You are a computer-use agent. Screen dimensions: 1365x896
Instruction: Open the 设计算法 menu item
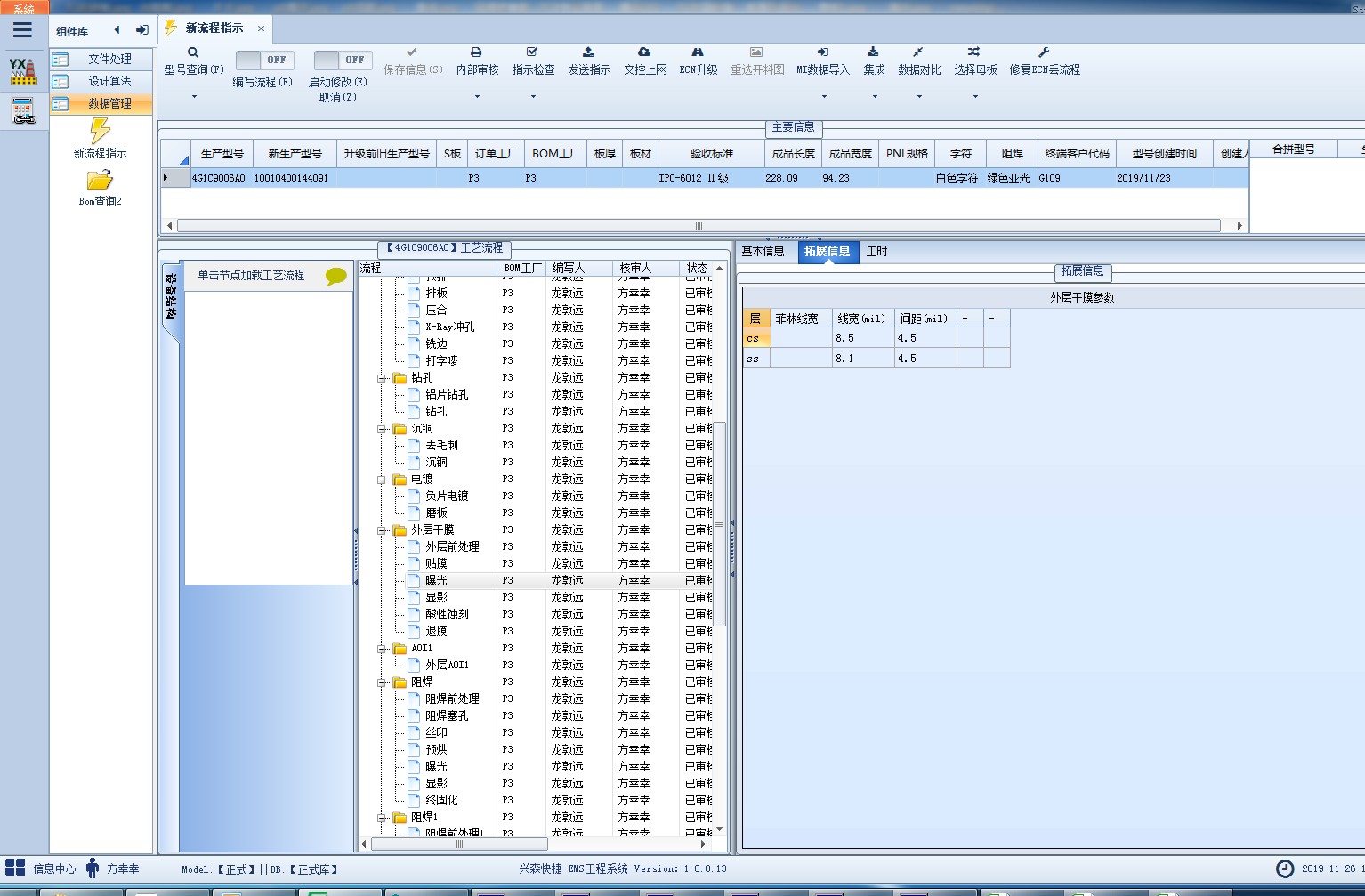(x=101, y=81)
